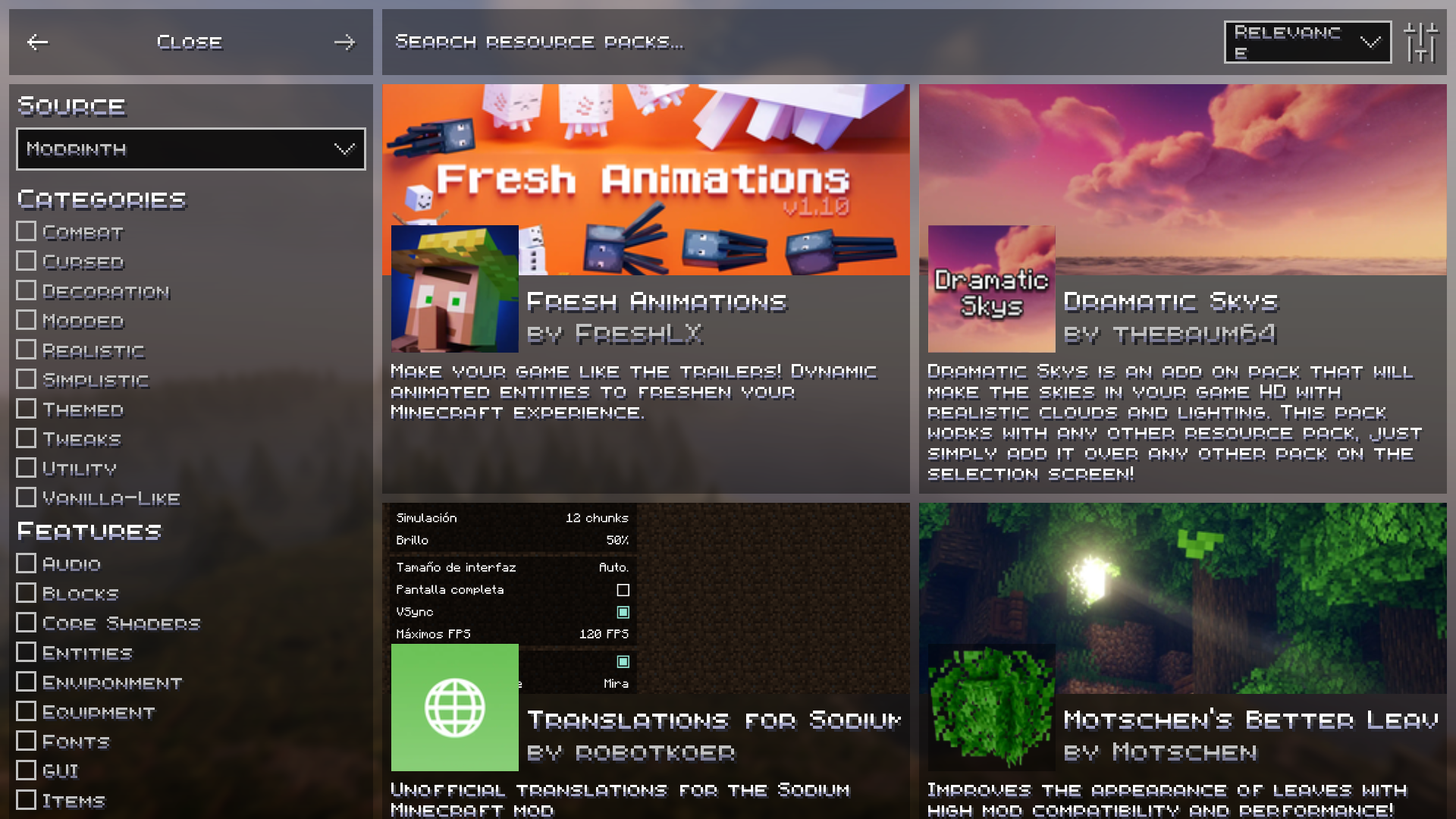The height and width of the screenshot is (819, 1456).
Task: Toggle the Equipment feature checkbox
Action: click(x=27, y=711)
